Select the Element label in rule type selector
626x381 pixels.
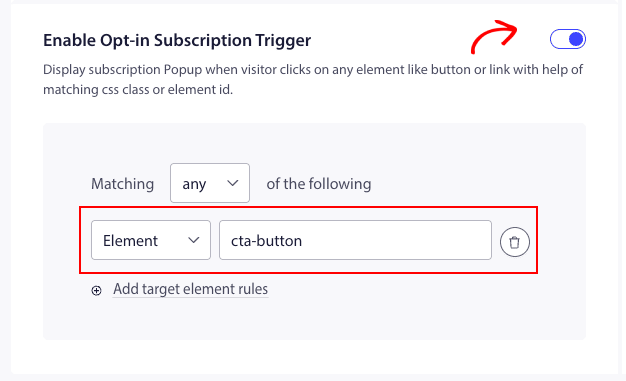tap(131, 241)
